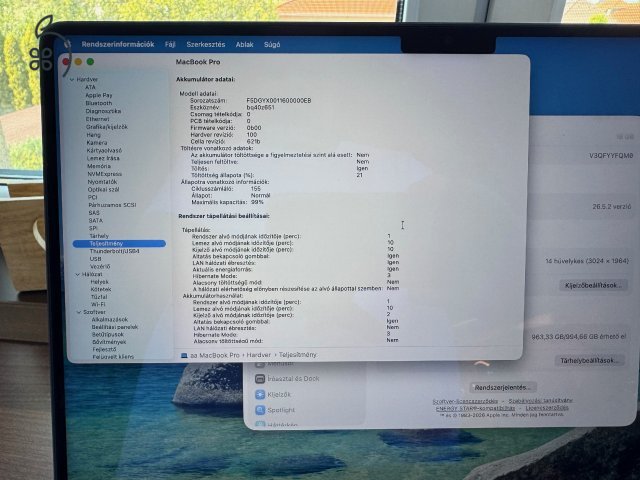Select Memória in the sidebar
This screenshot has width=640, height=480.
98,166
